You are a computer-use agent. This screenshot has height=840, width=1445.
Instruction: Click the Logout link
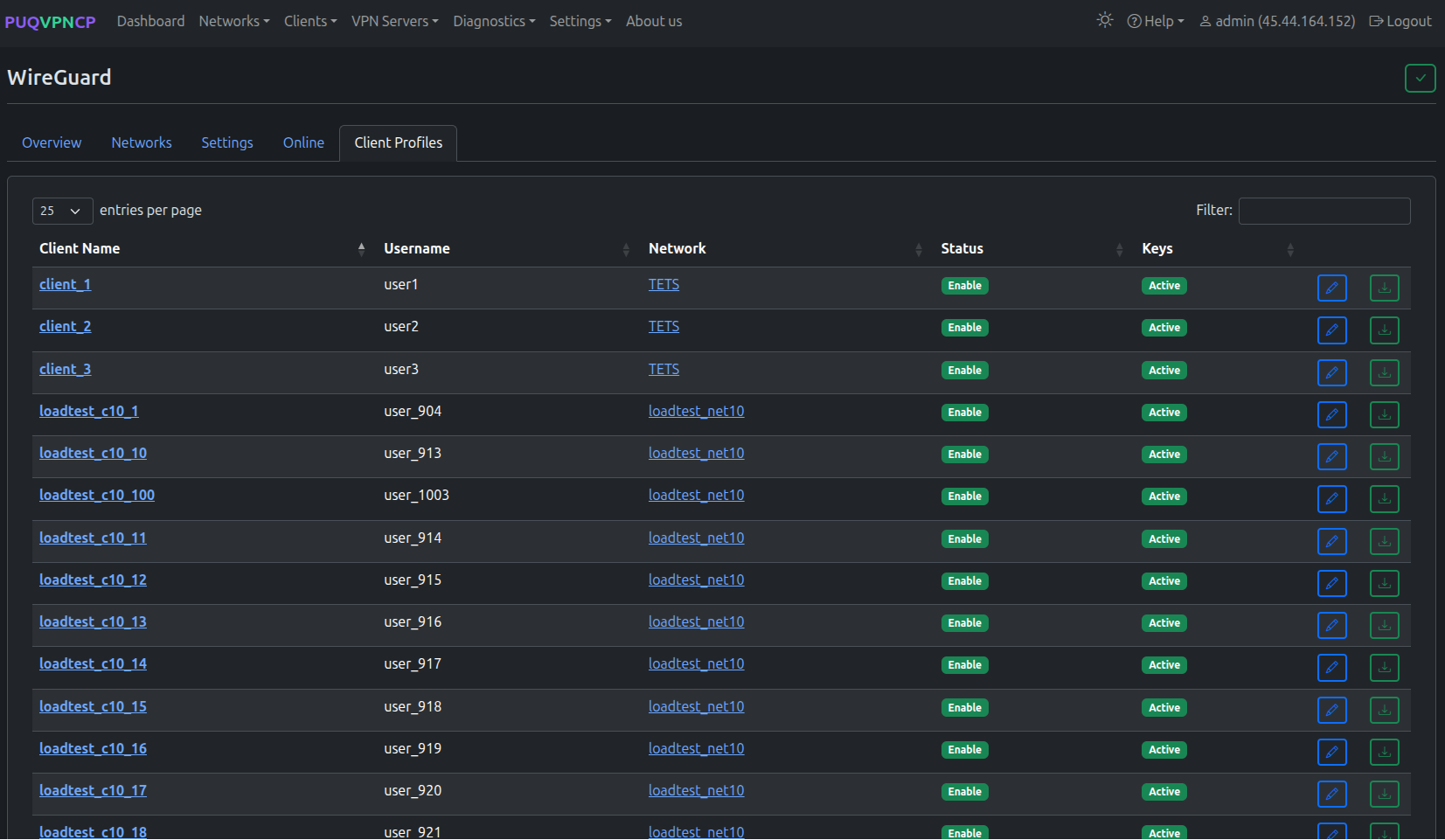click(x=1400, y=21)
